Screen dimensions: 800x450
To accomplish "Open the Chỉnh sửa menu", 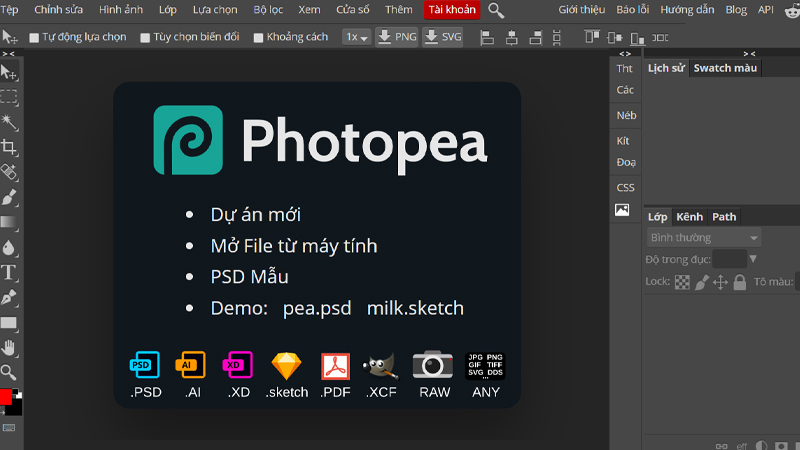I will [x=58, y=10].
